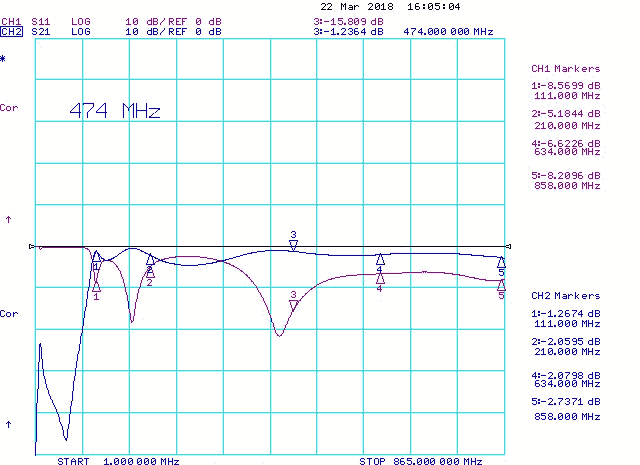Click the active marker readout '3:-1.2364 dB'
This screenshot has width=640, height=465.
tap(349, 32)
